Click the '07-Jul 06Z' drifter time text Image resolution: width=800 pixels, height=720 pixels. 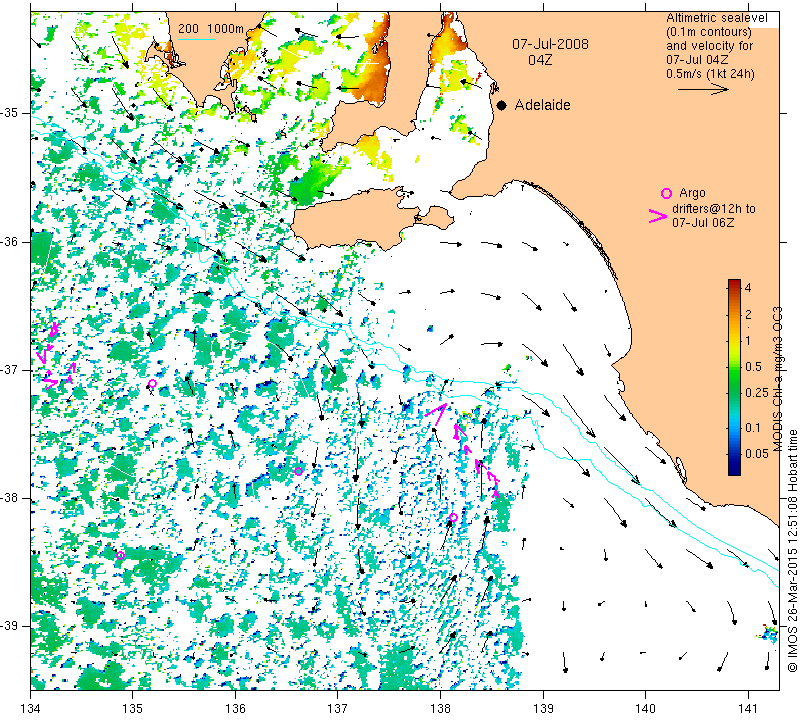(x=703, y=222)
